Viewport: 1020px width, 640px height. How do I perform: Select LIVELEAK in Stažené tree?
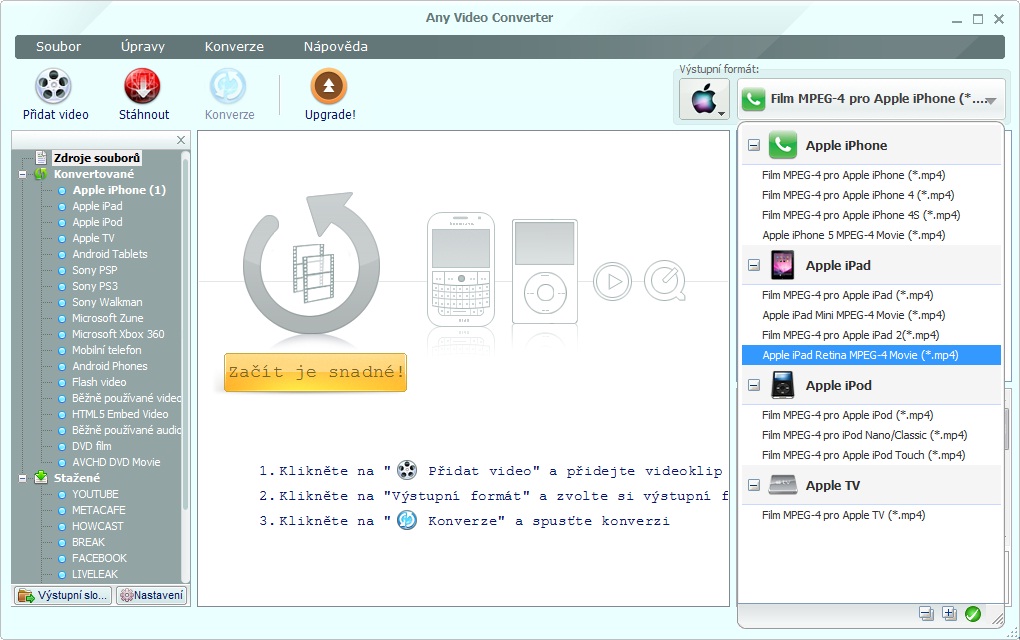point(95,574)
